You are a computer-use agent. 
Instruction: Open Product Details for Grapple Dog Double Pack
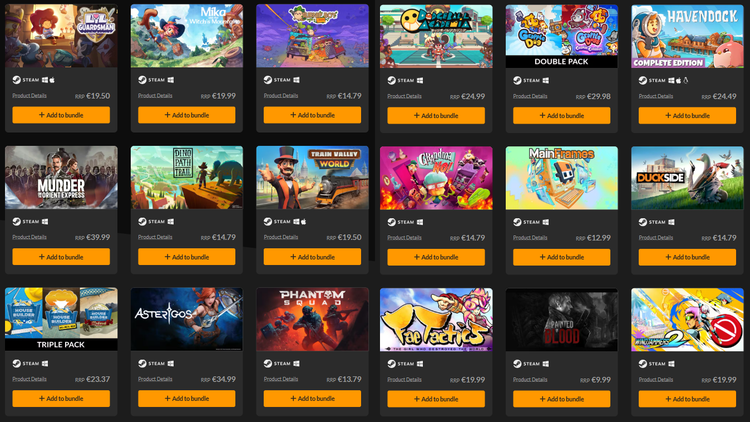coord(530,96)
